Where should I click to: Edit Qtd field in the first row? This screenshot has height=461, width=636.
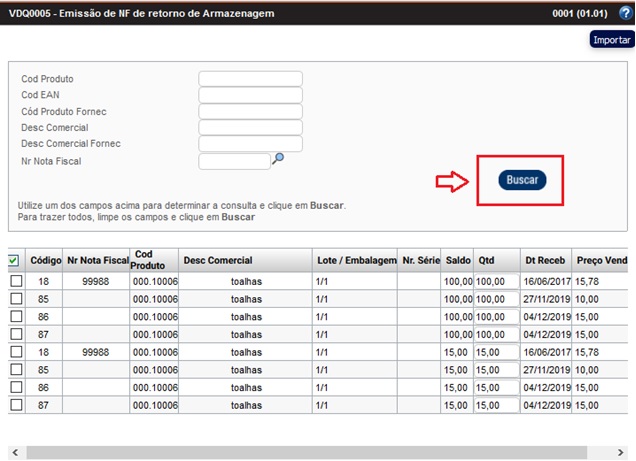pos(496,282)
